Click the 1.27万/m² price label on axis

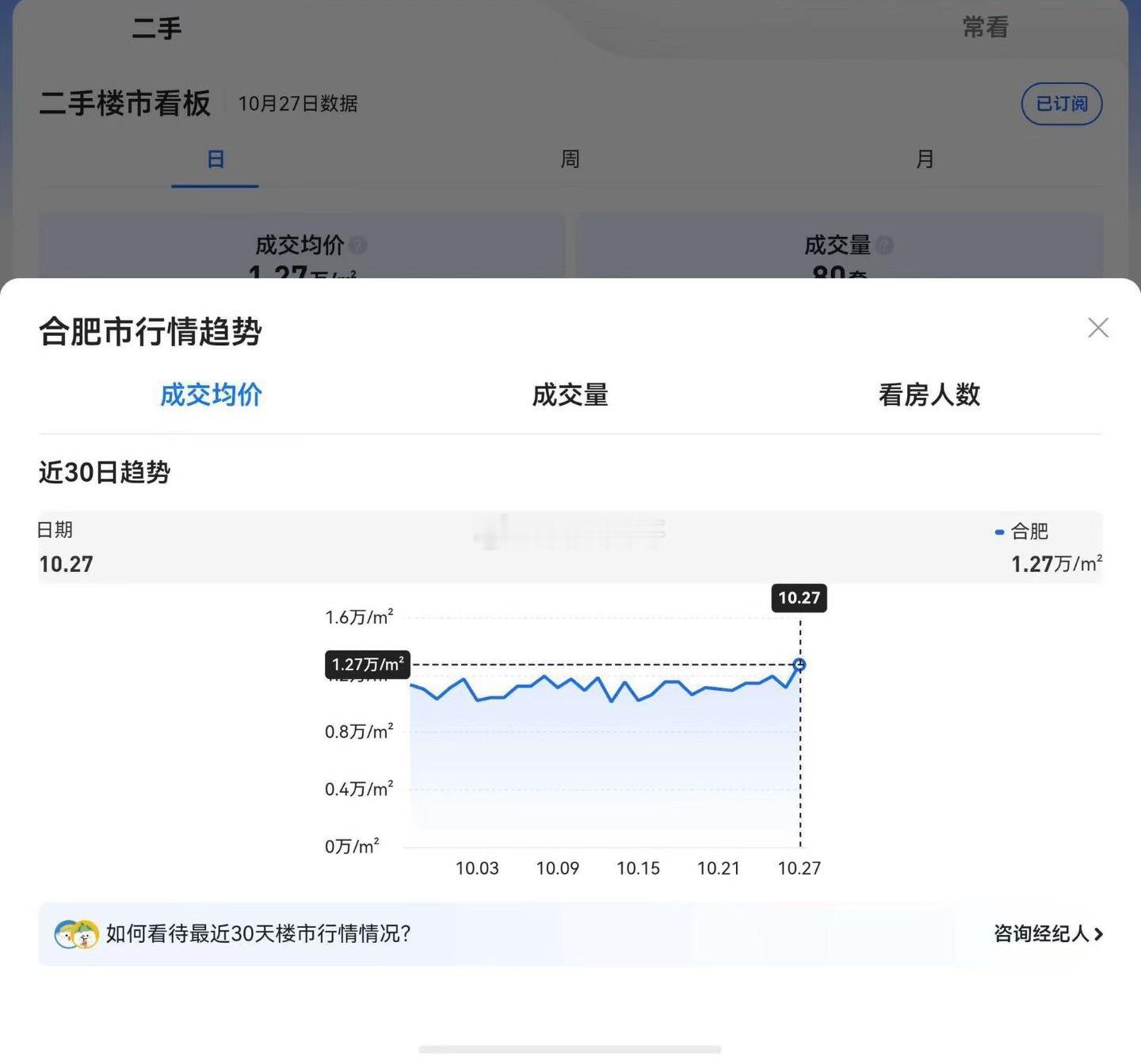pos(368,665)
